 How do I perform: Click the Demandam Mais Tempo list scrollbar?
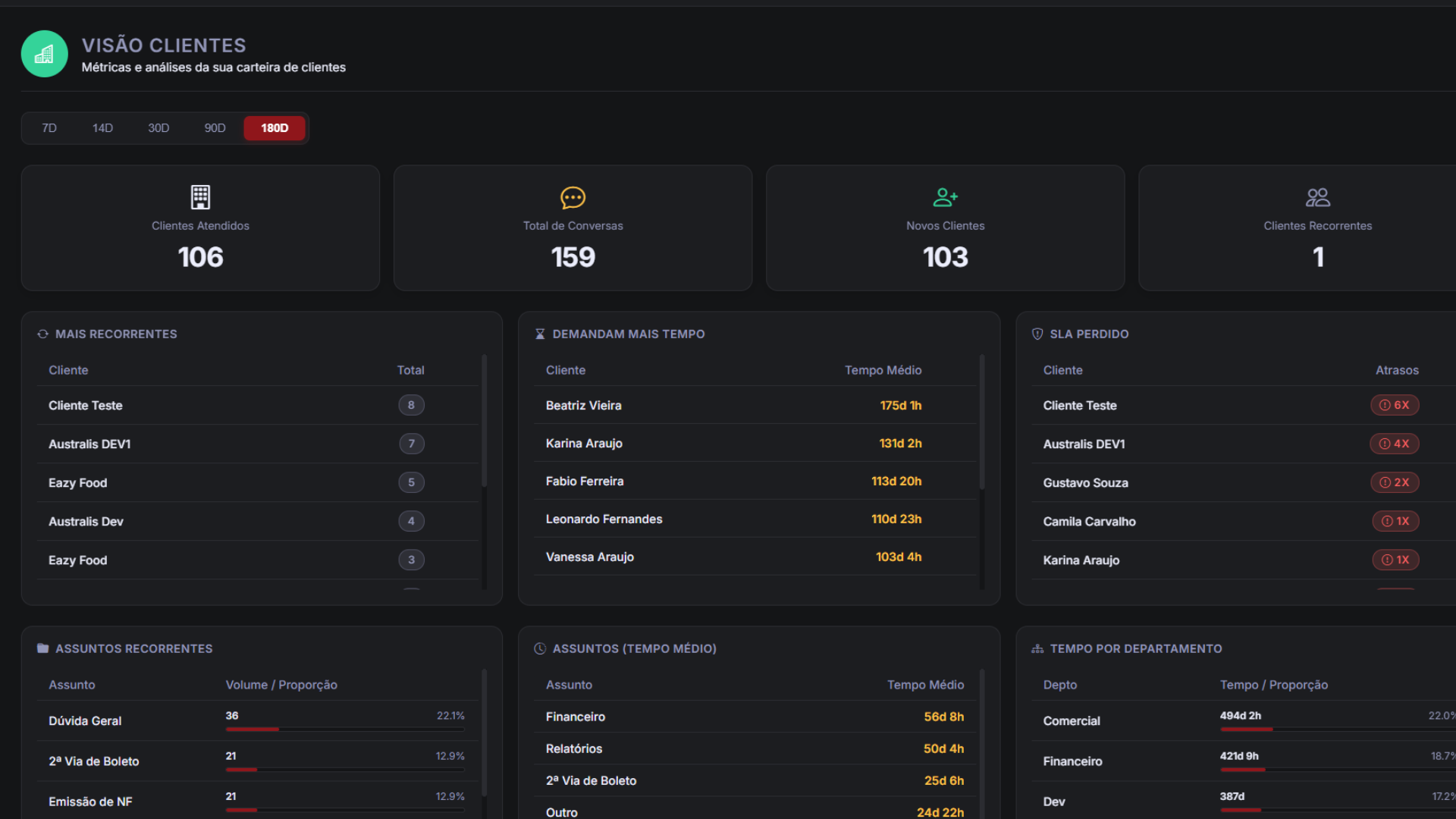[981, 422]
